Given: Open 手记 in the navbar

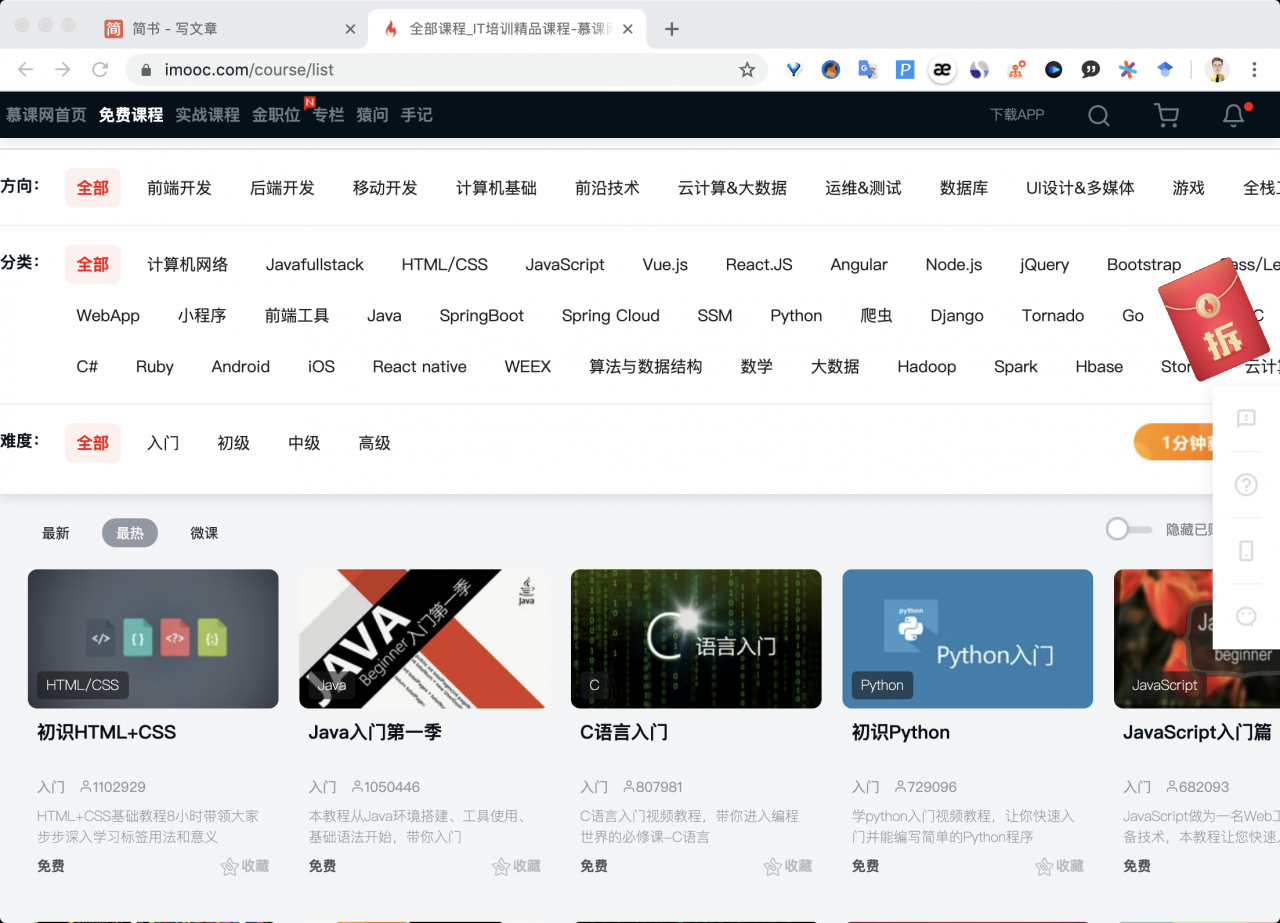Looking at the screenshot, I should [417, 115].
